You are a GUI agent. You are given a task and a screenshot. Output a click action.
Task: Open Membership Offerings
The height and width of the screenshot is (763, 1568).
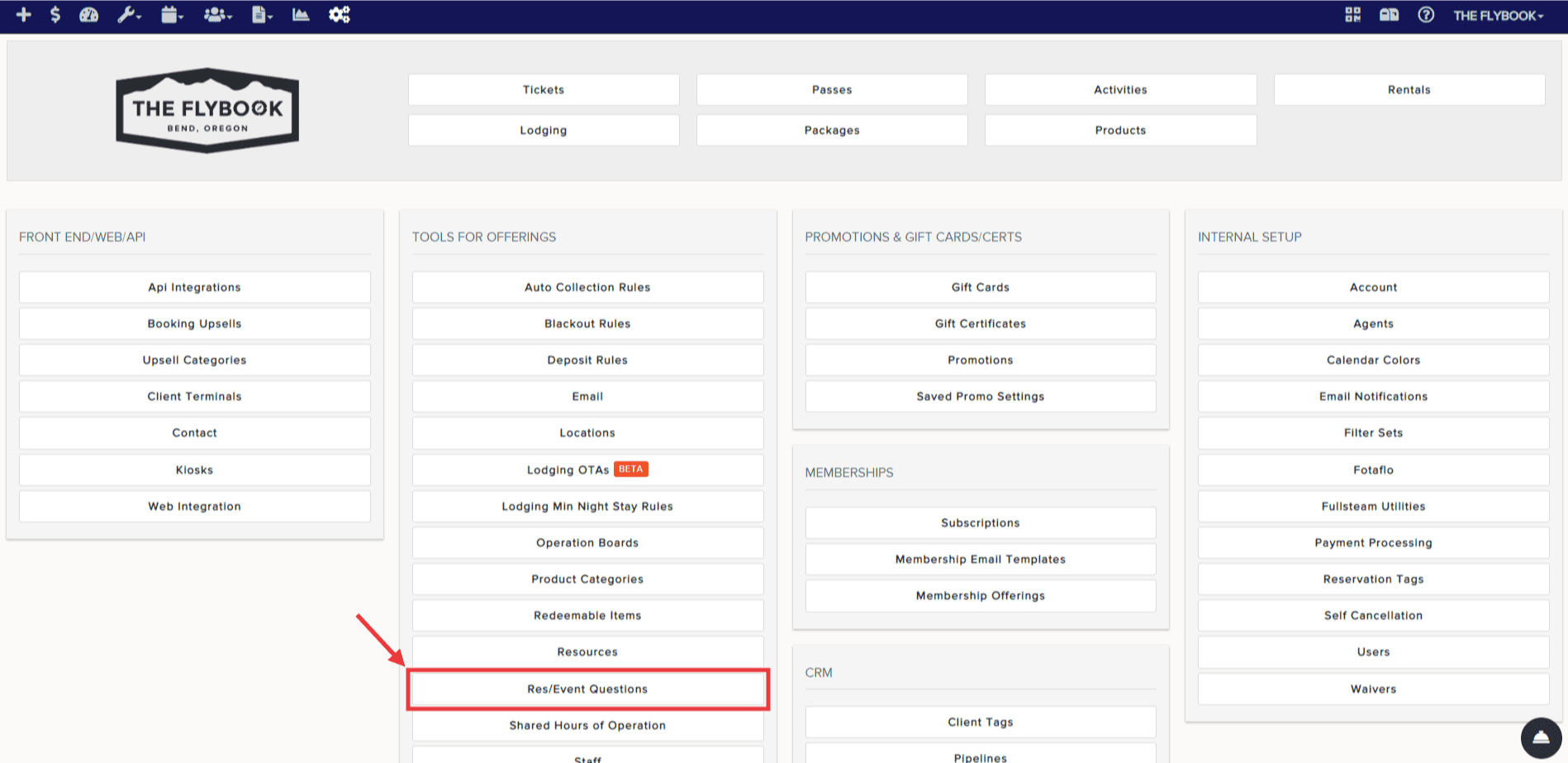pos(981,596)
